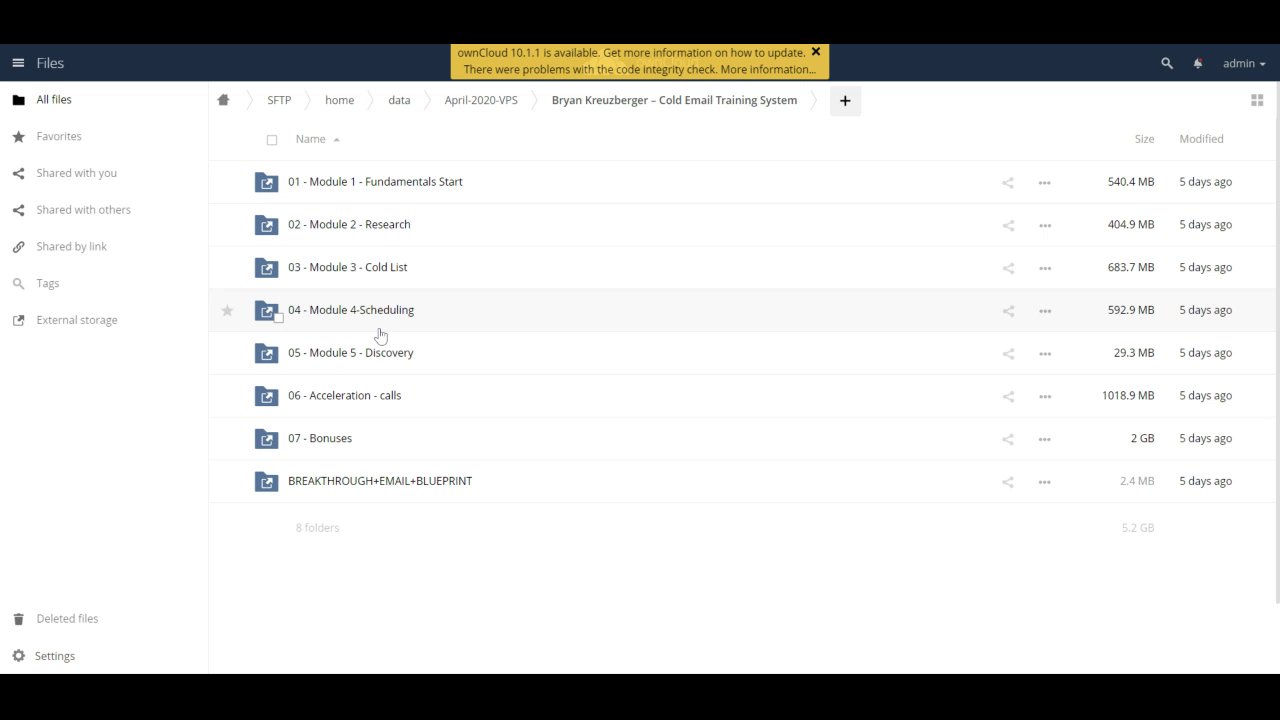This screenshot has width=1280, height=720.
Task: Open 04 - Module 4-Scheduling folder
Action: pos(351,310)
